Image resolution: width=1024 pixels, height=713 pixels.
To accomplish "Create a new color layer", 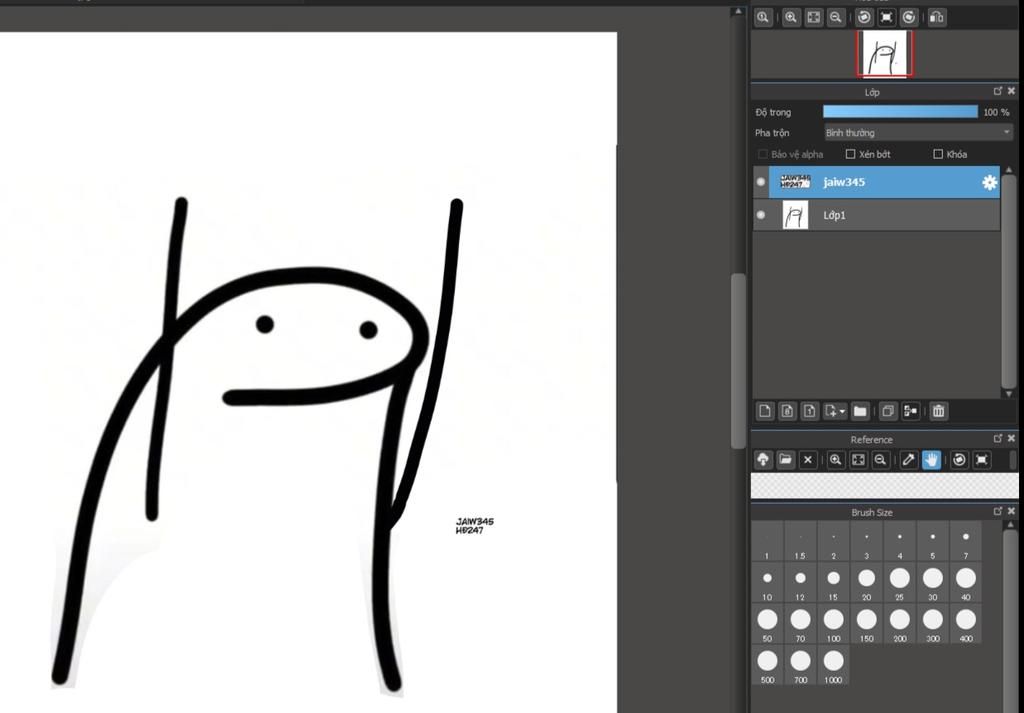I will coord(765,411).
